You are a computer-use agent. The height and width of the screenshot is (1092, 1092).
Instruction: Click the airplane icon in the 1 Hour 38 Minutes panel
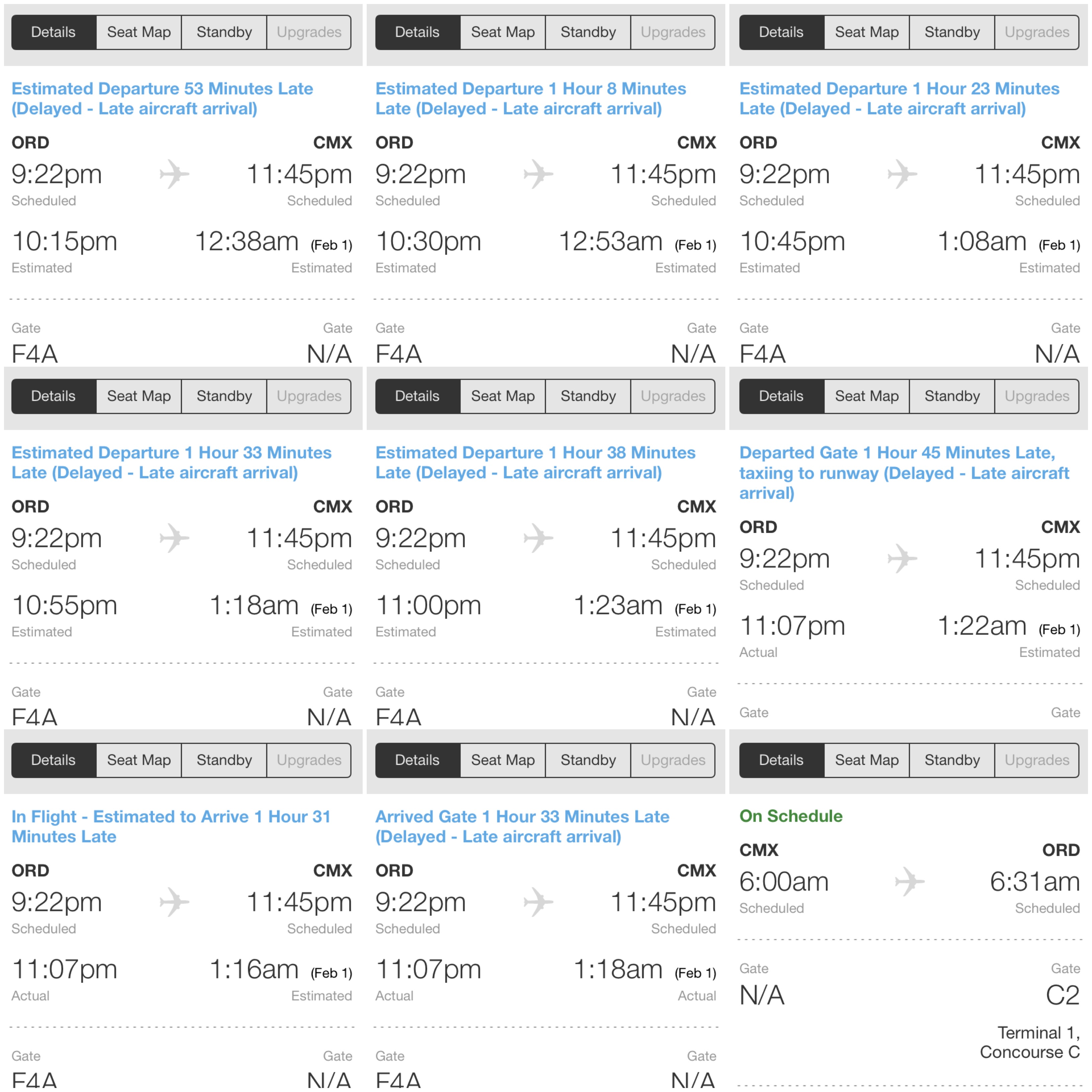point(538,538)
